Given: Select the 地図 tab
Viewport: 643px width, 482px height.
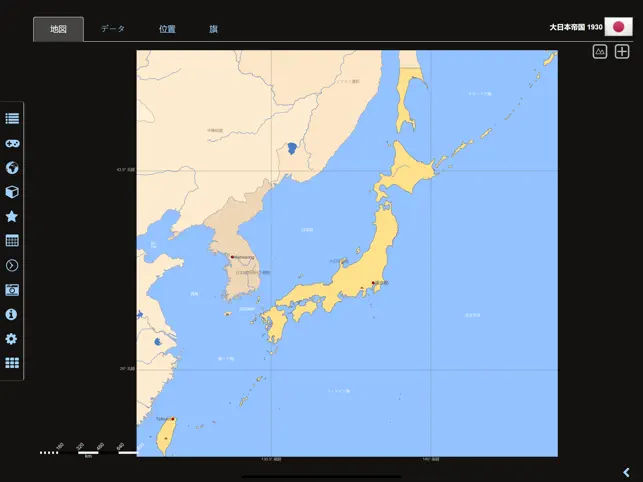Looking at the screenshot, I should tap(58, 29).
